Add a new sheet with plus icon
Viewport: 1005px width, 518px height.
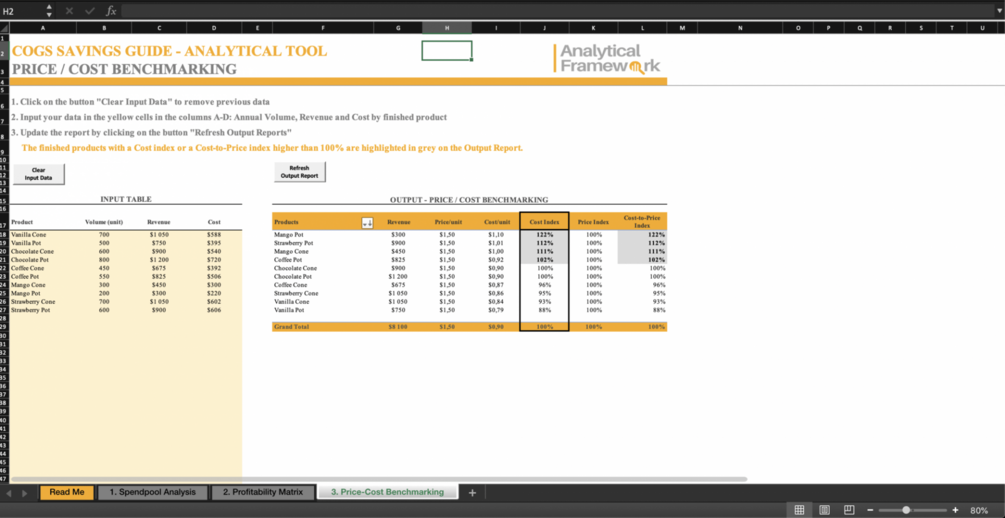point(472,492)
